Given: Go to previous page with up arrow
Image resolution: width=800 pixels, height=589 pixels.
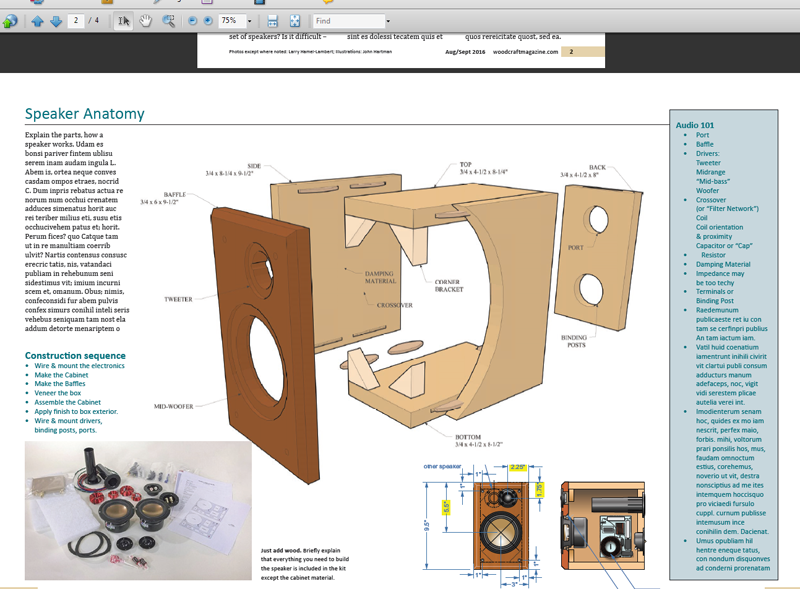Looking at the screenshot, I should tap(37, 21).
